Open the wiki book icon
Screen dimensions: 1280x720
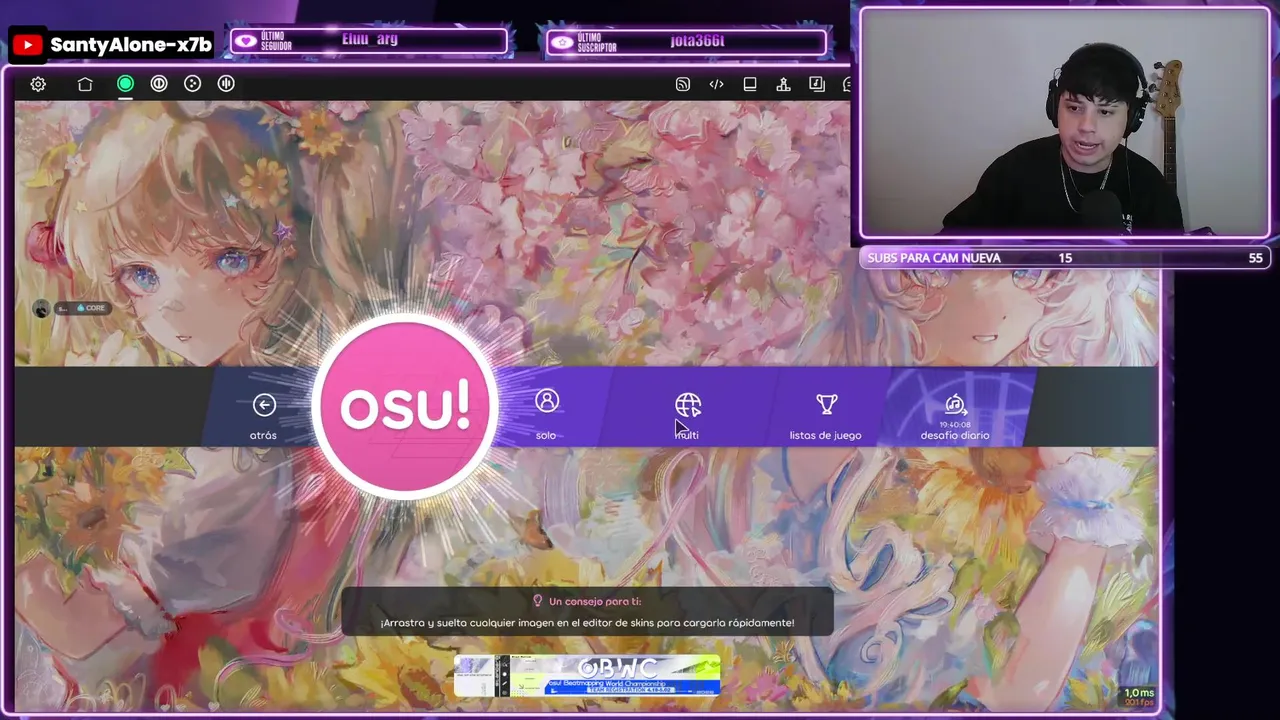pyautogui.click(x=750, y=84)
